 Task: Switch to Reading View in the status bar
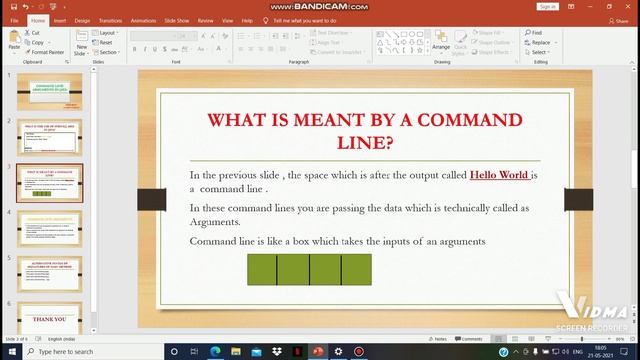[x=531, y=339]
